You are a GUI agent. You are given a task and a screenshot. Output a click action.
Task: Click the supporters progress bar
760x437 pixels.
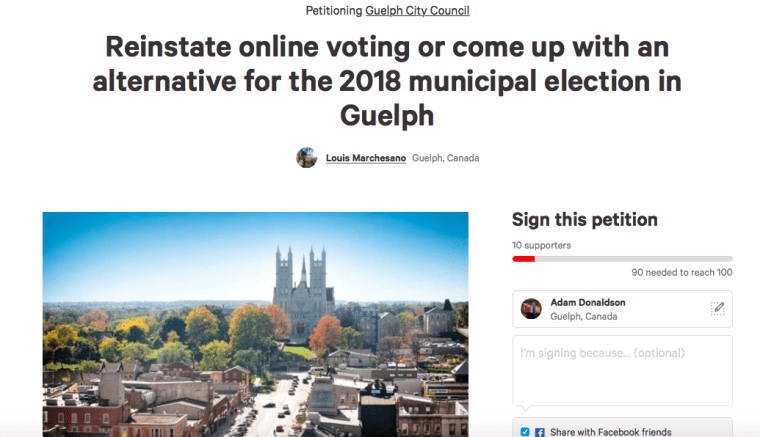pos(622,258)
